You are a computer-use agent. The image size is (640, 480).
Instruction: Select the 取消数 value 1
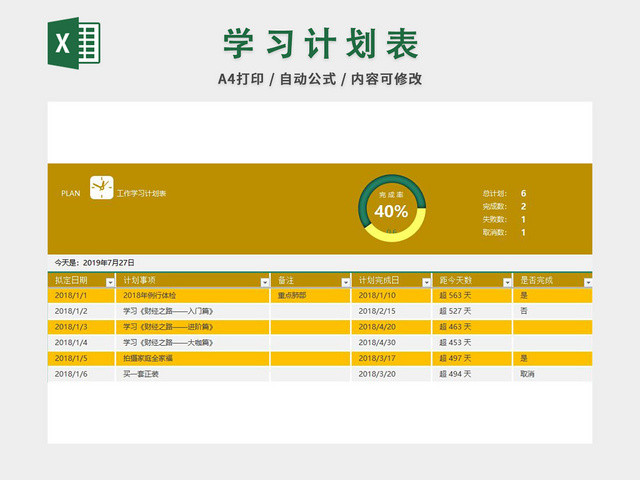tap(523, 232)
